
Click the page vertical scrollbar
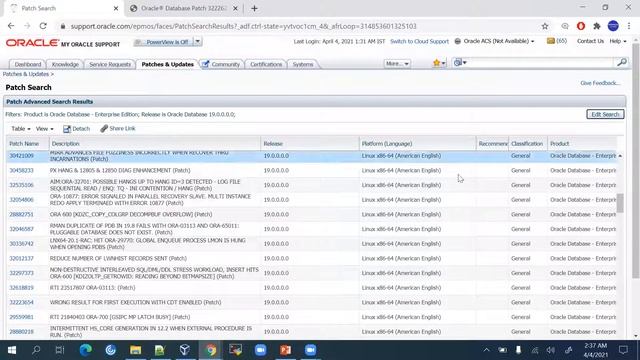[x=636, y=160]
